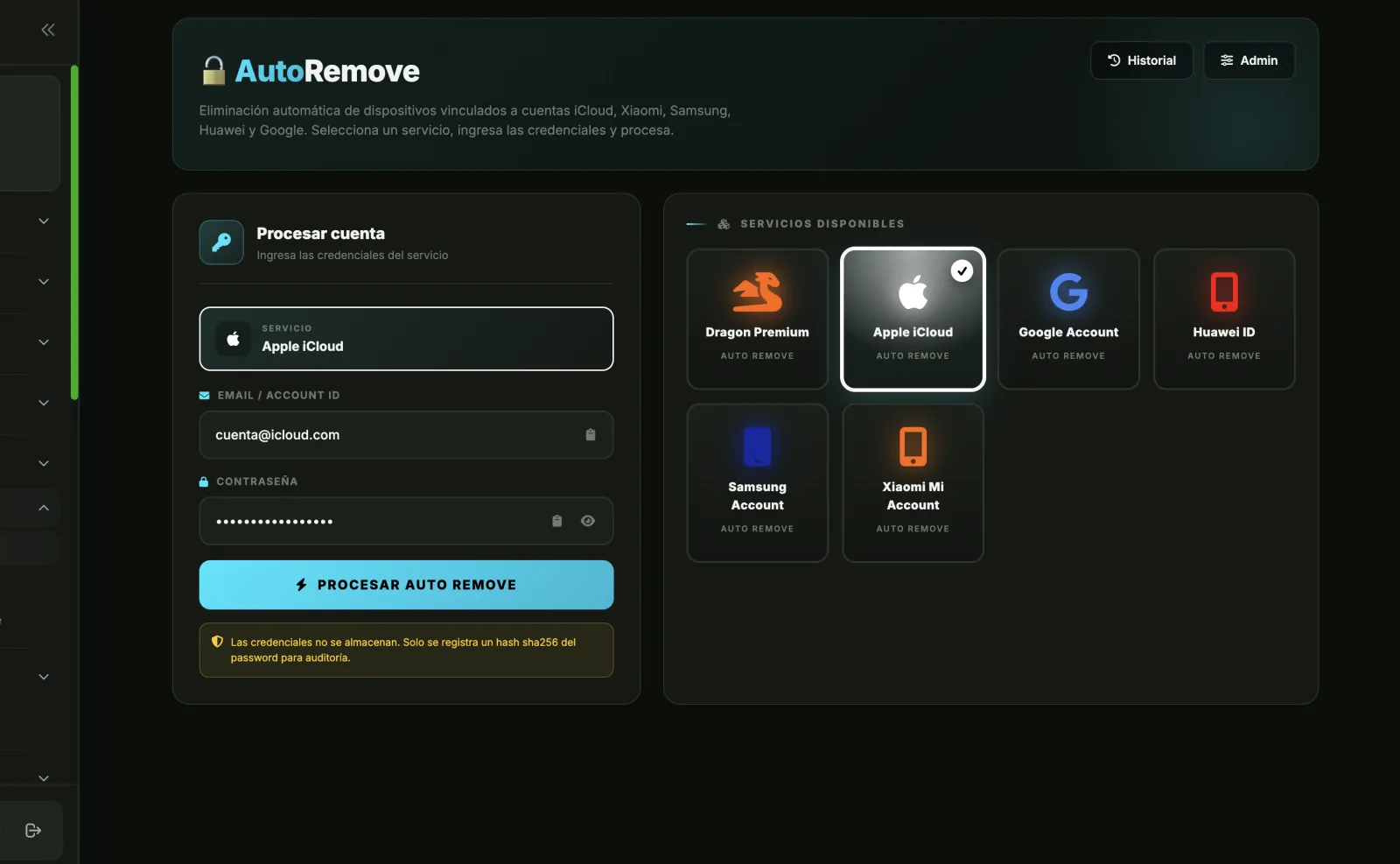Click the Google G logo icon
Image resolution: width=1400 pixels, height=864 pixels.
1068,292
